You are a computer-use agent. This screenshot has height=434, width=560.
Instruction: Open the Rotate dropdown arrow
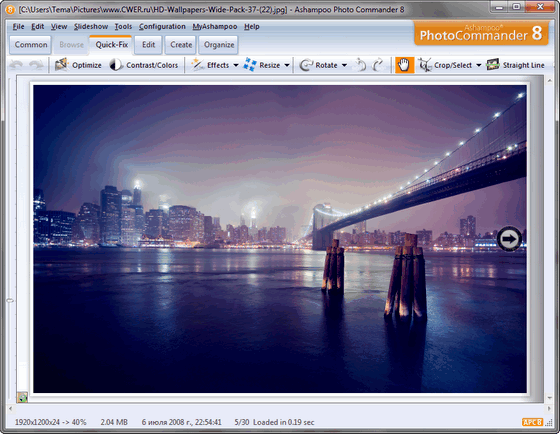point(344,65)
